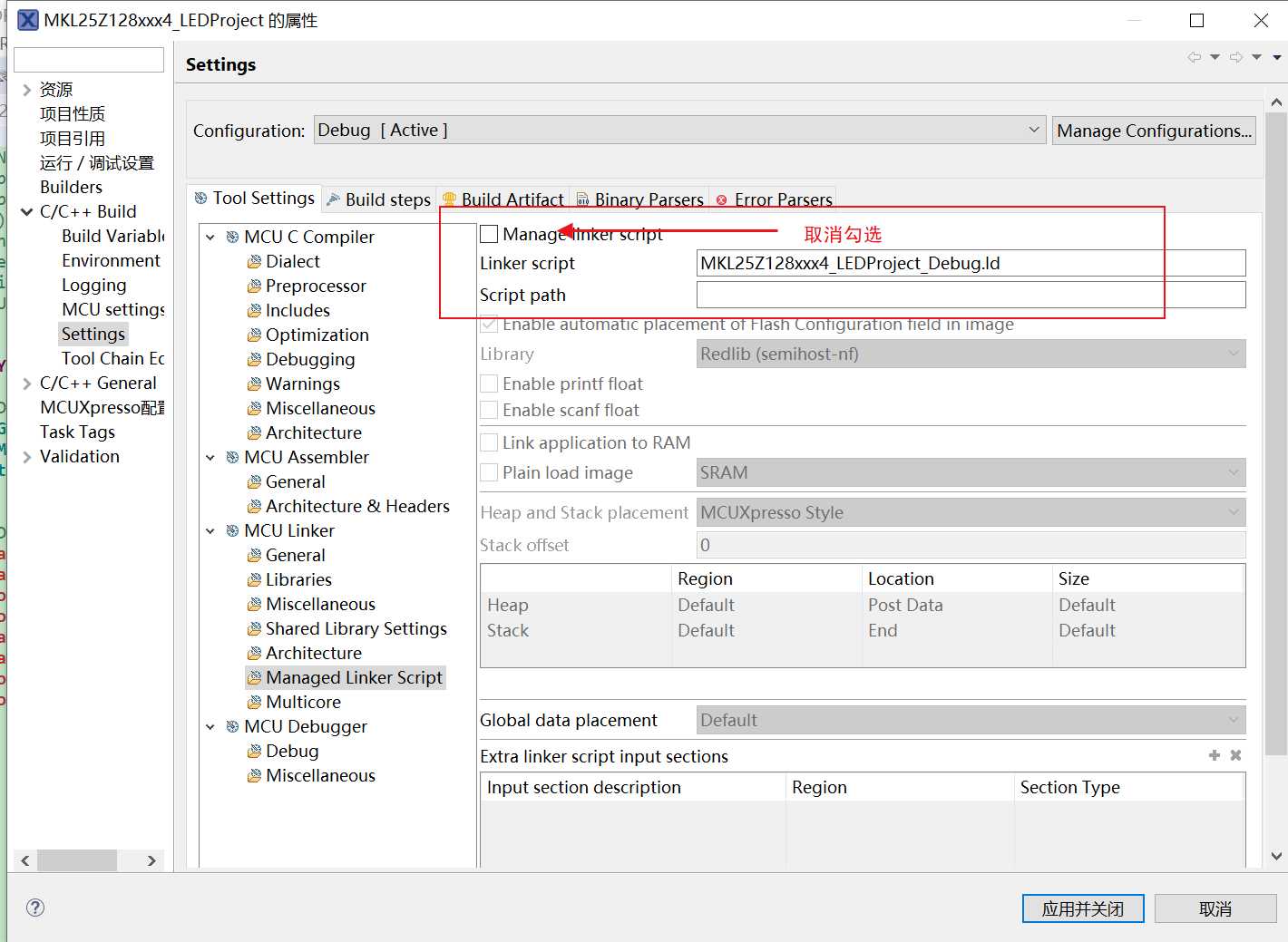Click the MCU Linker tool icon
Image resolution: width=1288 pixels, height=942 pixels.
pos(232,530)
